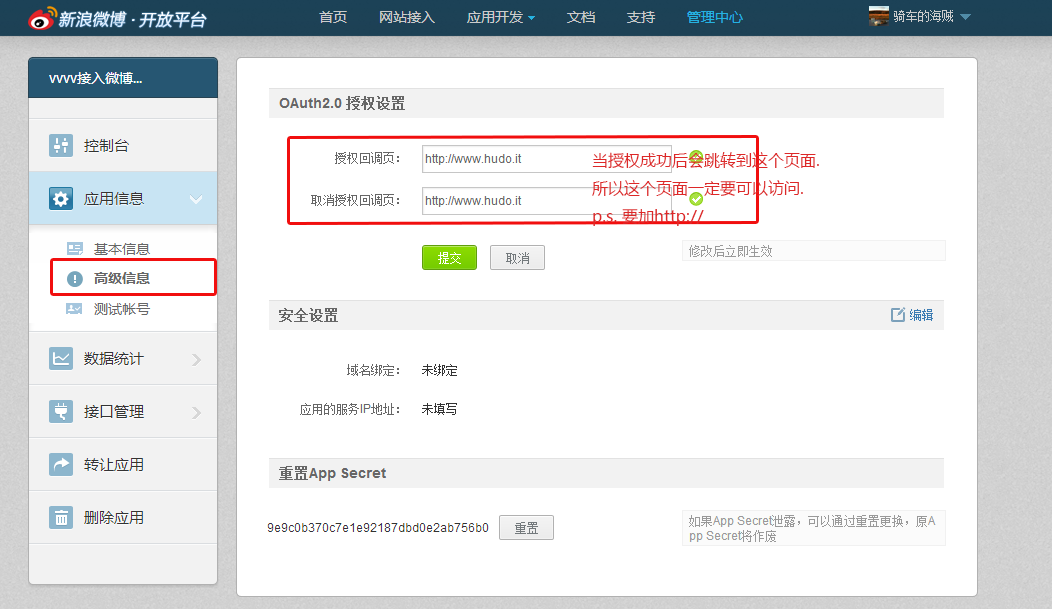The width and height of the screenshot is (1052, 609).
Task: Click the username 骑车的海贼
Action: point(923,16)
